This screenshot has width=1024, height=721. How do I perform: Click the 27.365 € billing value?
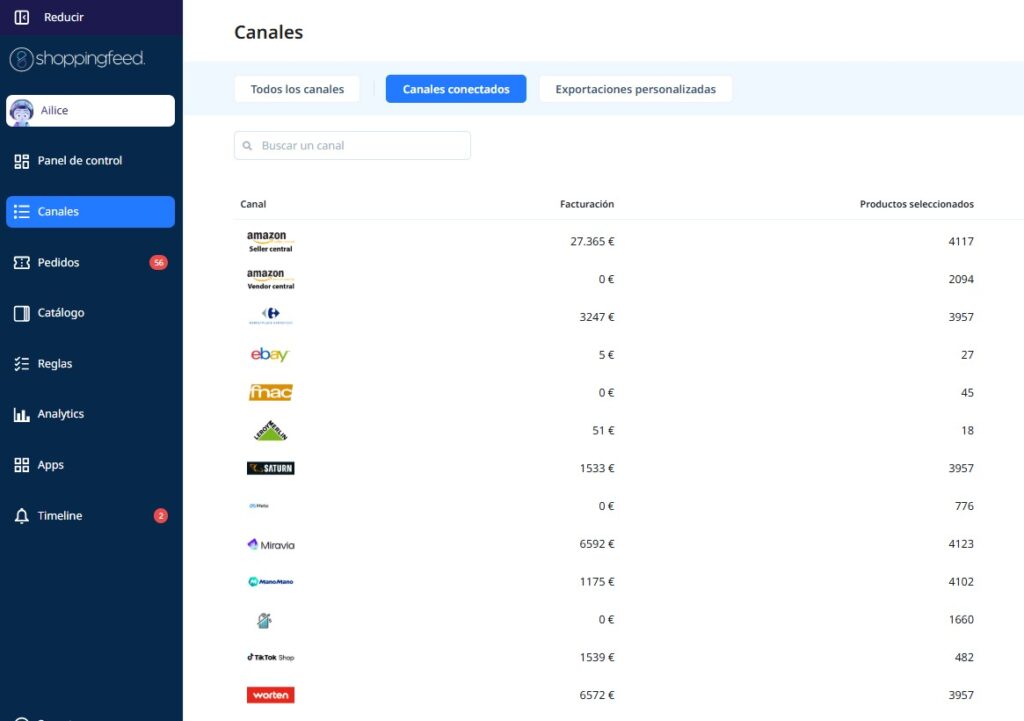pos(592,241)
